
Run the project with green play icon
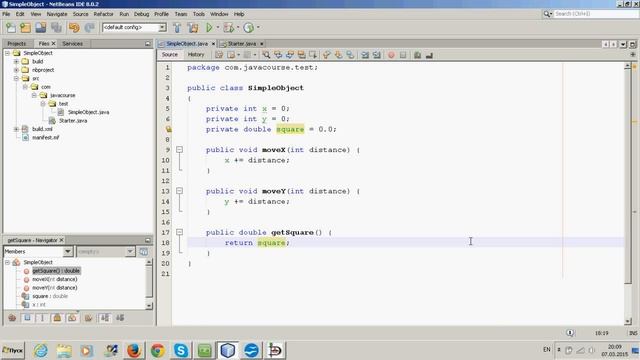(209, 27)
